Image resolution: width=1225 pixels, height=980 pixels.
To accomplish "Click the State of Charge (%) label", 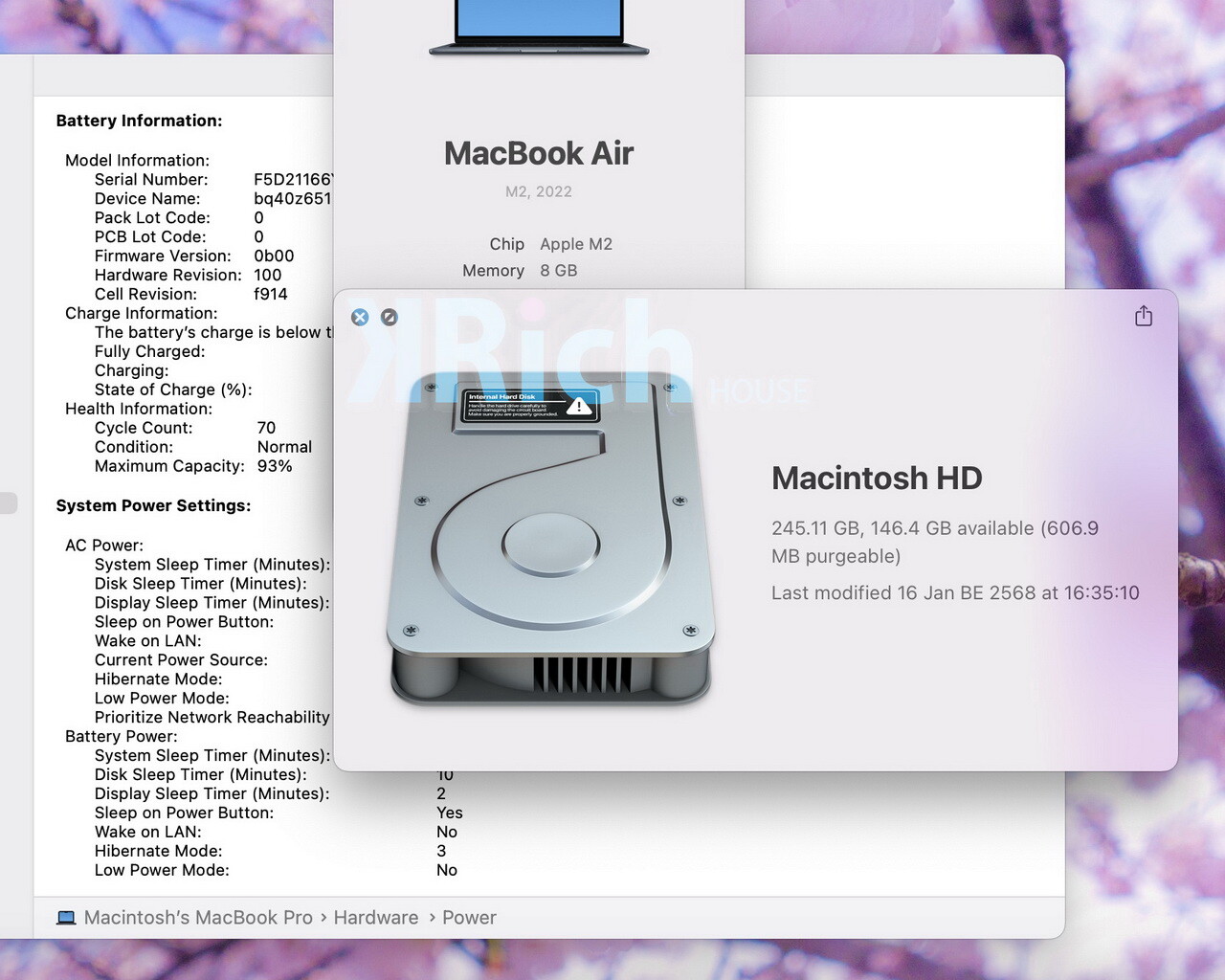I will pyautogui.click(x=173, y=390).
